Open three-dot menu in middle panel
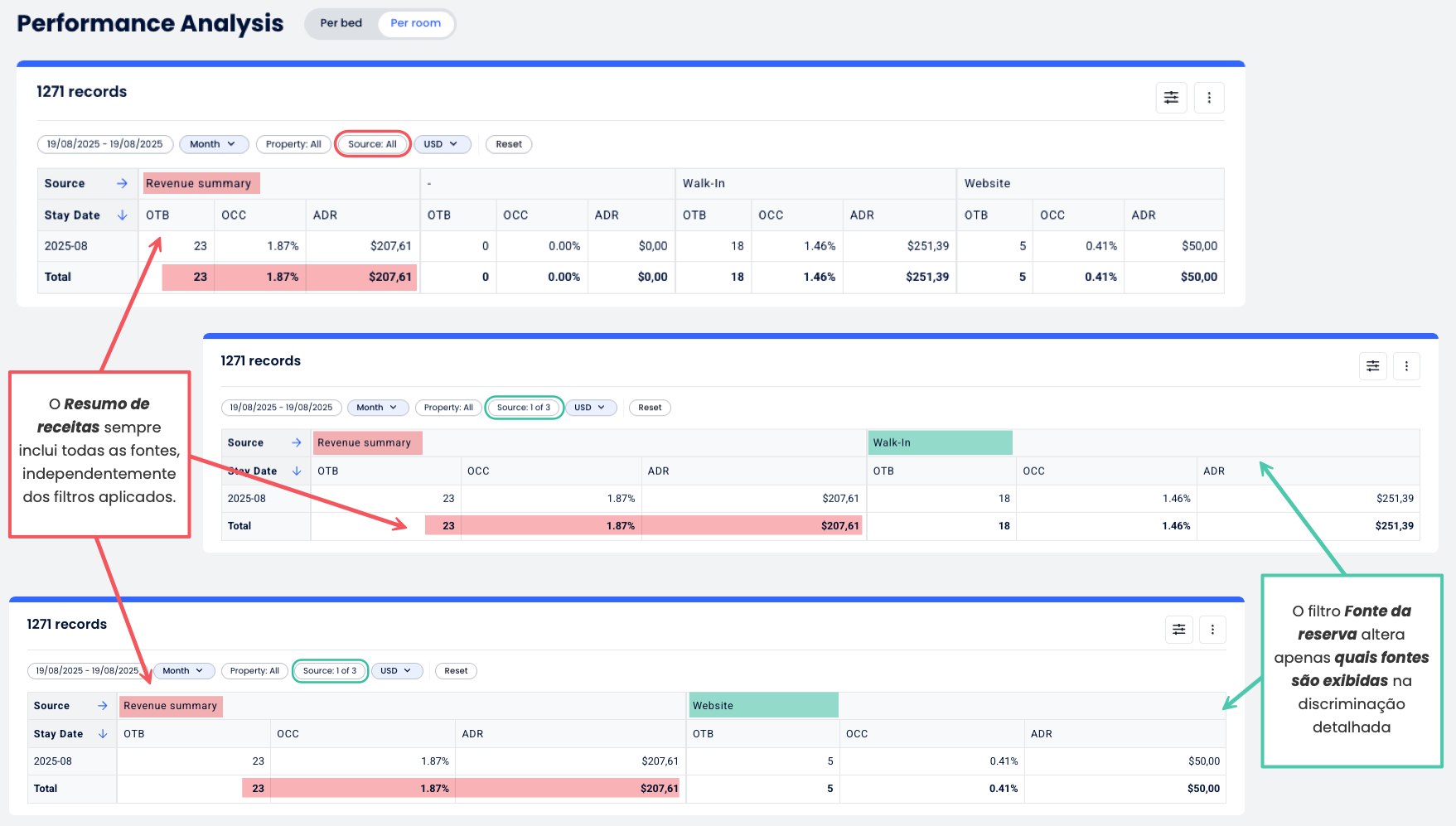The height and width of the screenshot is (826, 1456). 1406,366
